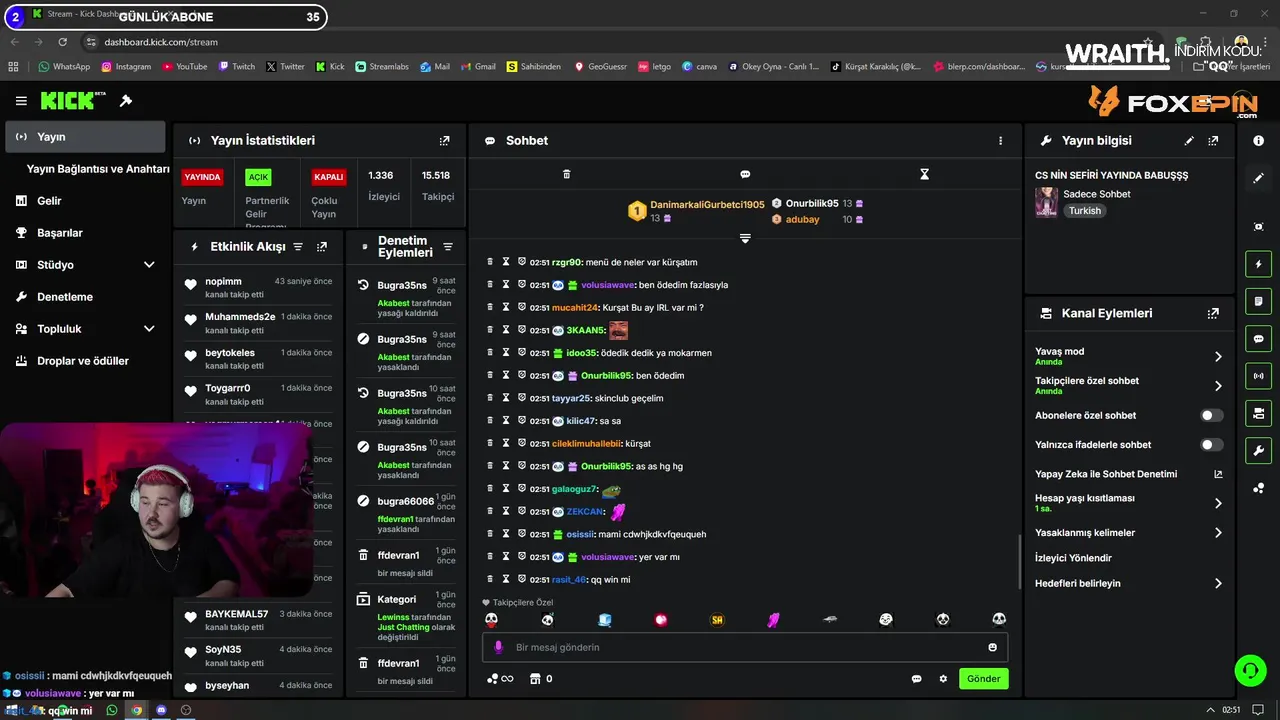The height and width of the screenshot is (720, 1280).
Task: Open the Yasaklanmış kelimeler list
Action: [x=1128, y=533]
